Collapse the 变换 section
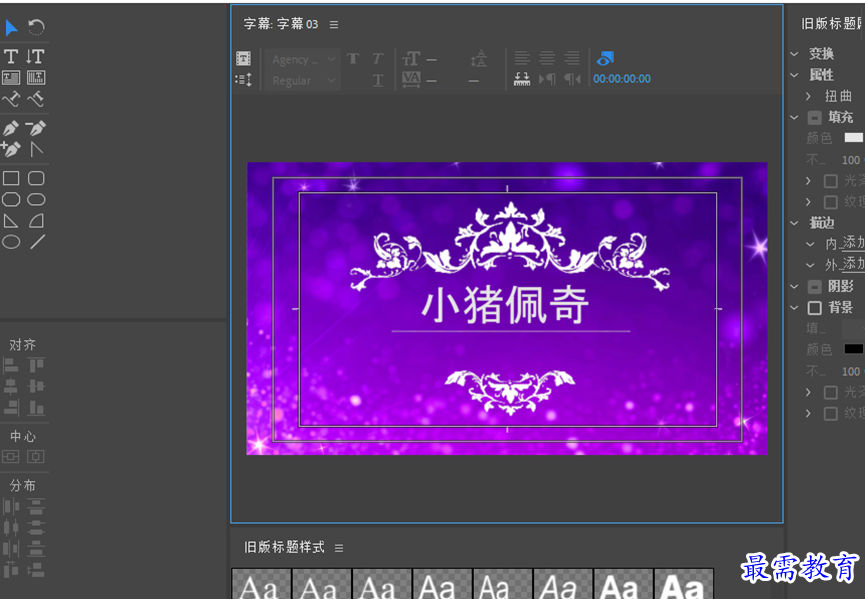 pyautogui.click(x=794, y=54)
